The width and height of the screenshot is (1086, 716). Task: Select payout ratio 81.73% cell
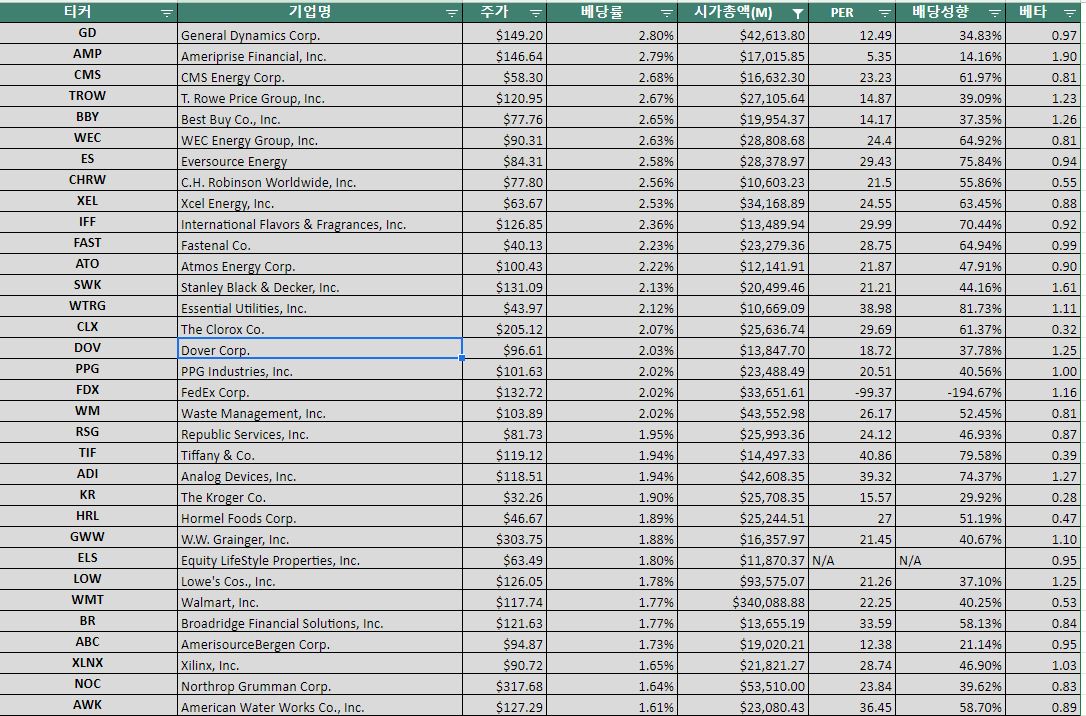point(950,306)
